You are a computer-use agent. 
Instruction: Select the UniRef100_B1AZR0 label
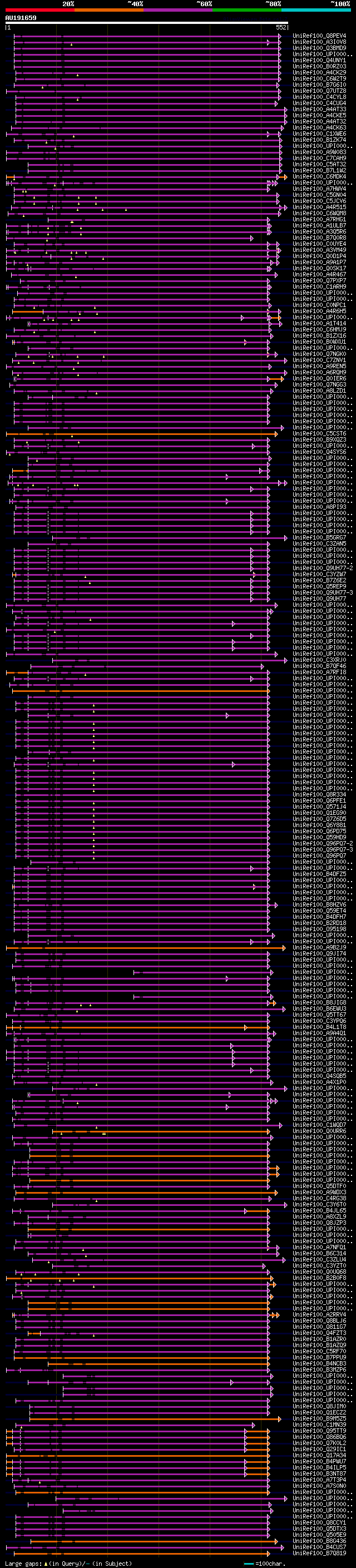coord(319,1340)
